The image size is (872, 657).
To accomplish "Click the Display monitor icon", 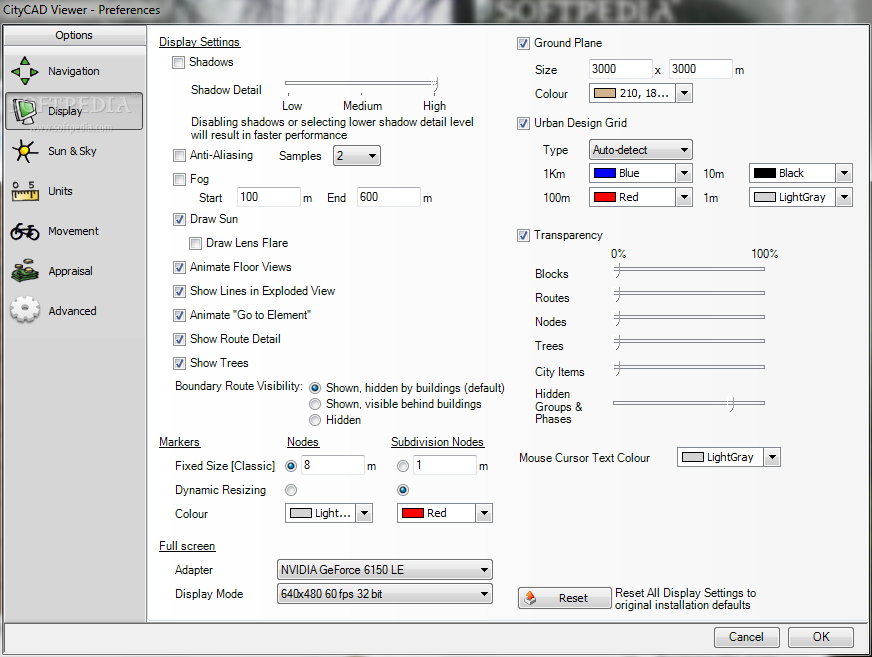I will coord(24,111).
